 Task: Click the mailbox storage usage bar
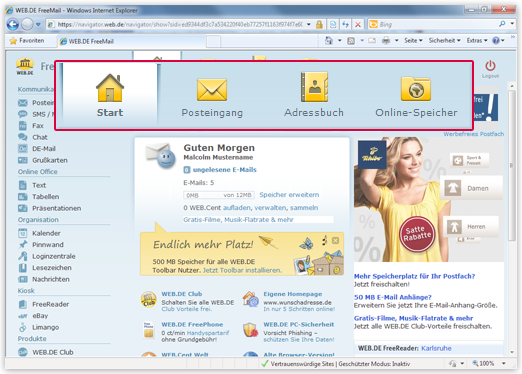(219, 195)
